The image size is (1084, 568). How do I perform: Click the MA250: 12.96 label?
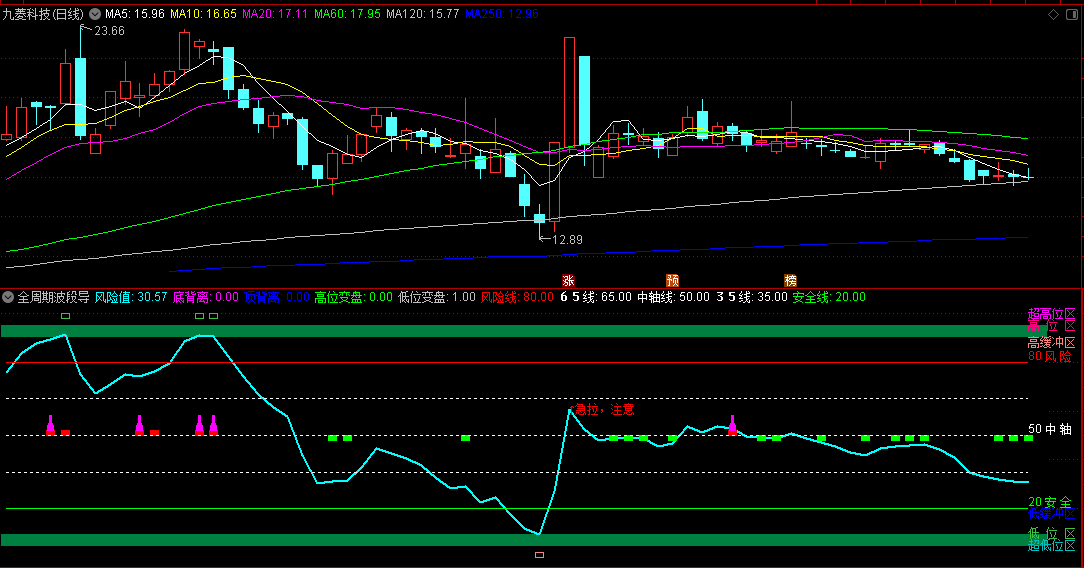click(x=502, y=14)
